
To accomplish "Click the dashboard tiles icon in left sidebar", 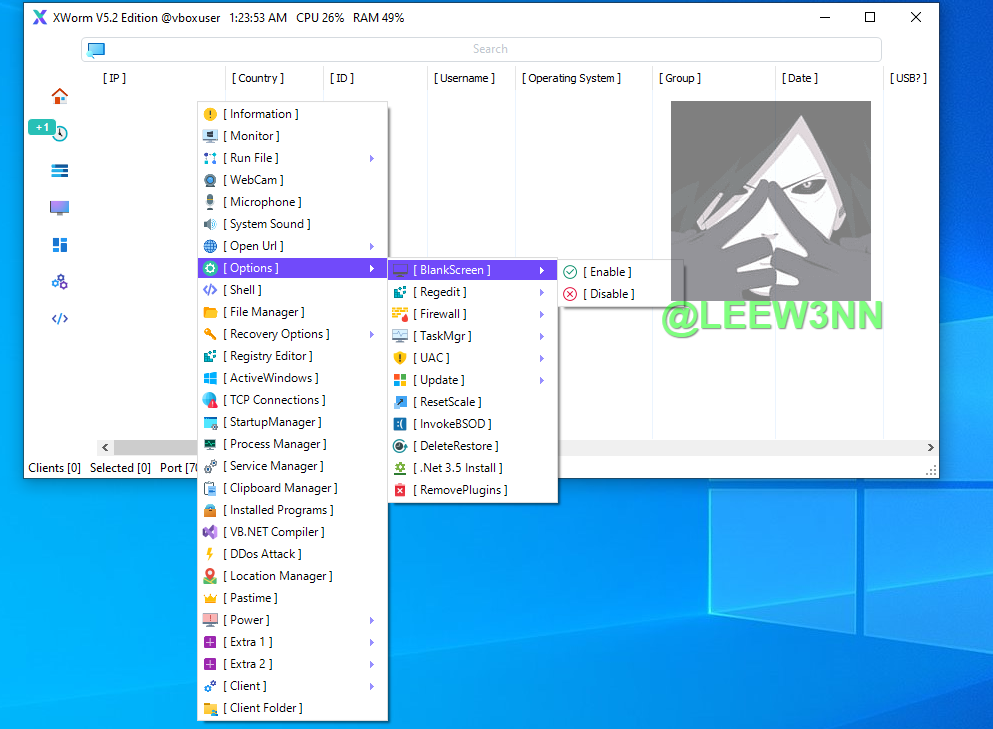I will point(60,245).
